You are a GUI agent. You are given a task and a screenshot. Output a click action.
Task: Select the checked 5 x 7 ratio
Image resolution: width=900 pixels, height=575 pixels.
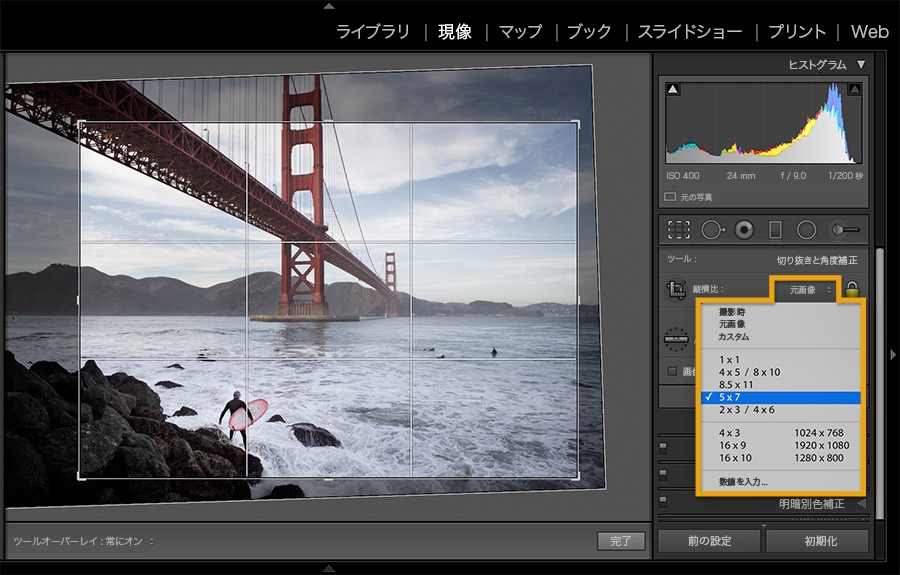[781, 398]
